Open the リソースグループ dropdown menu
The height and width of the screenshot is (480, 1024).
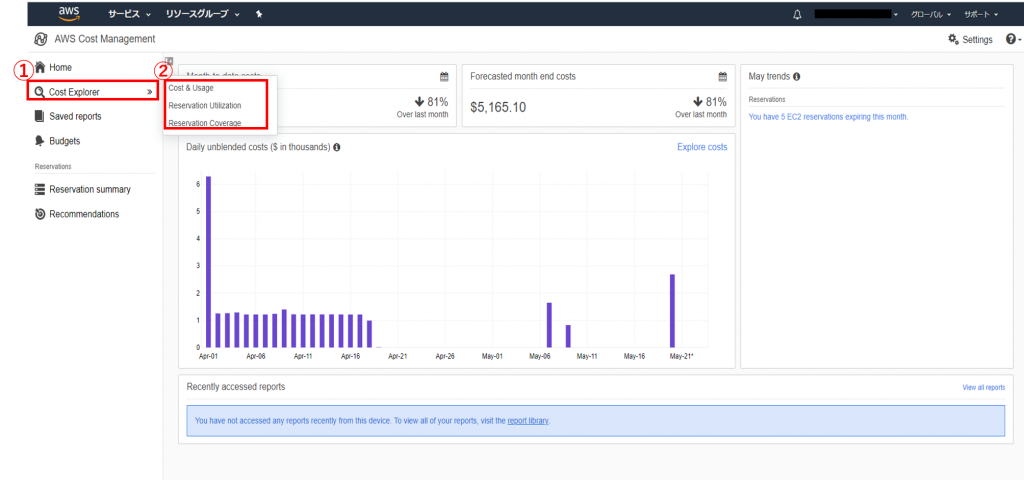tap(202, 14)
